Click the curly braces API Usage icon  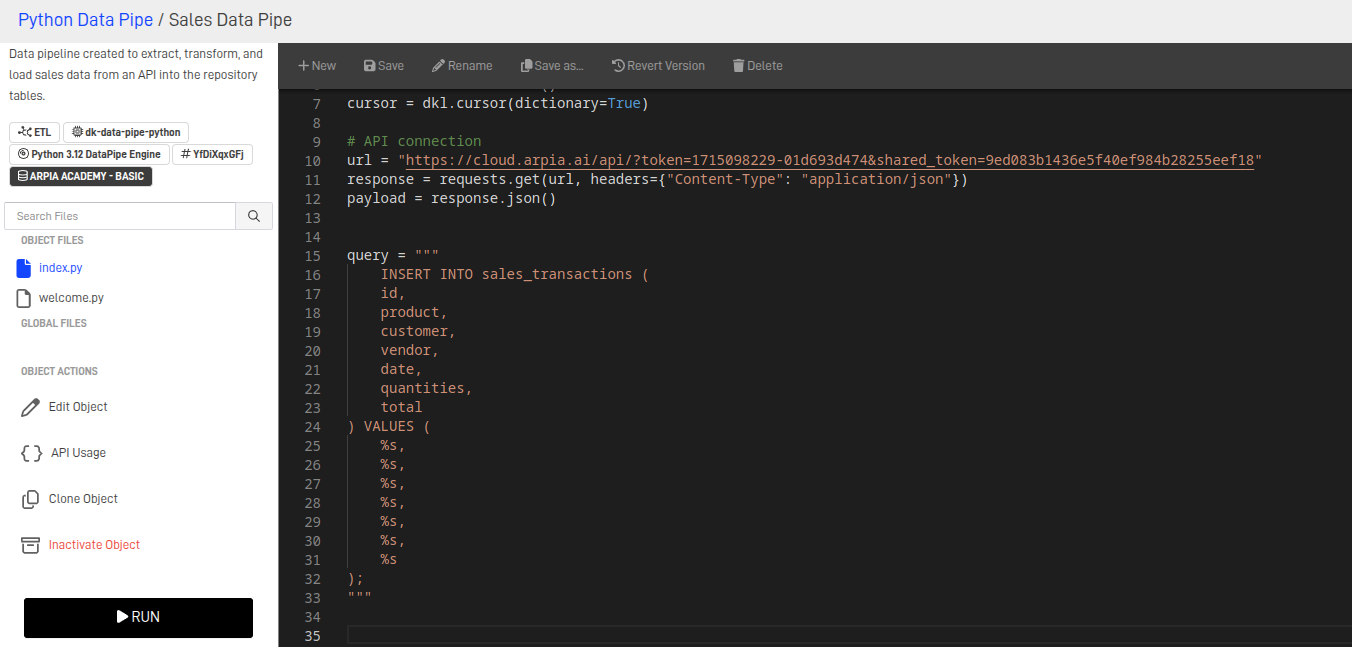click(31, 453)
